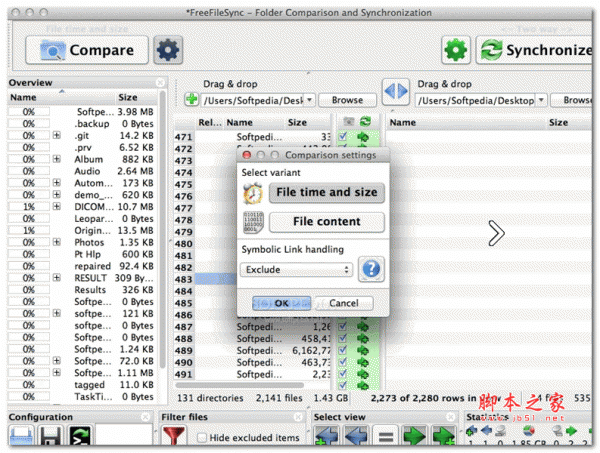Open symbolic link help question mark
Image resolution: width=600 pixels, height=453 pixels.
coord(371,269)
